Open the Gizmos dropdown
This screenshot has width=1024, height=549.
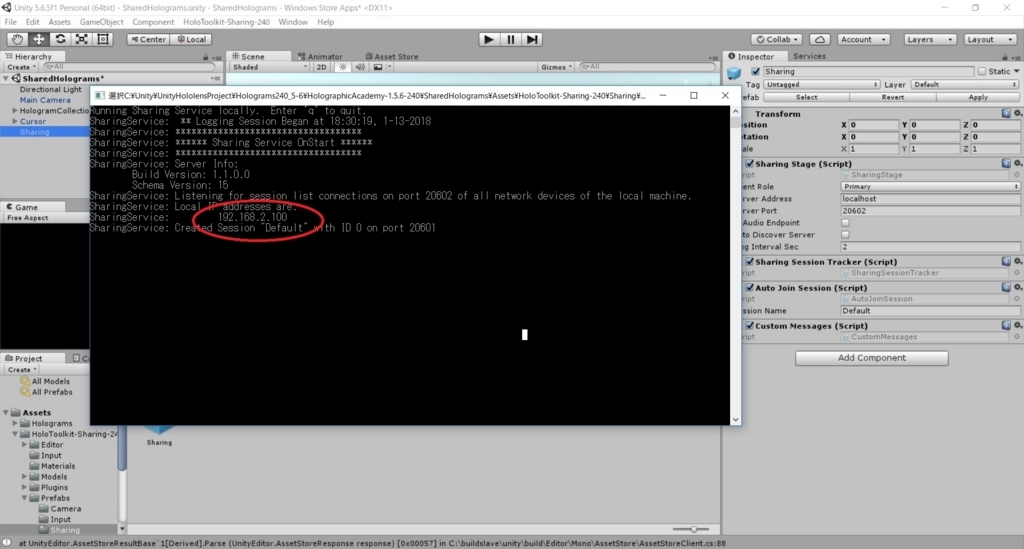[x=556, y=67]
